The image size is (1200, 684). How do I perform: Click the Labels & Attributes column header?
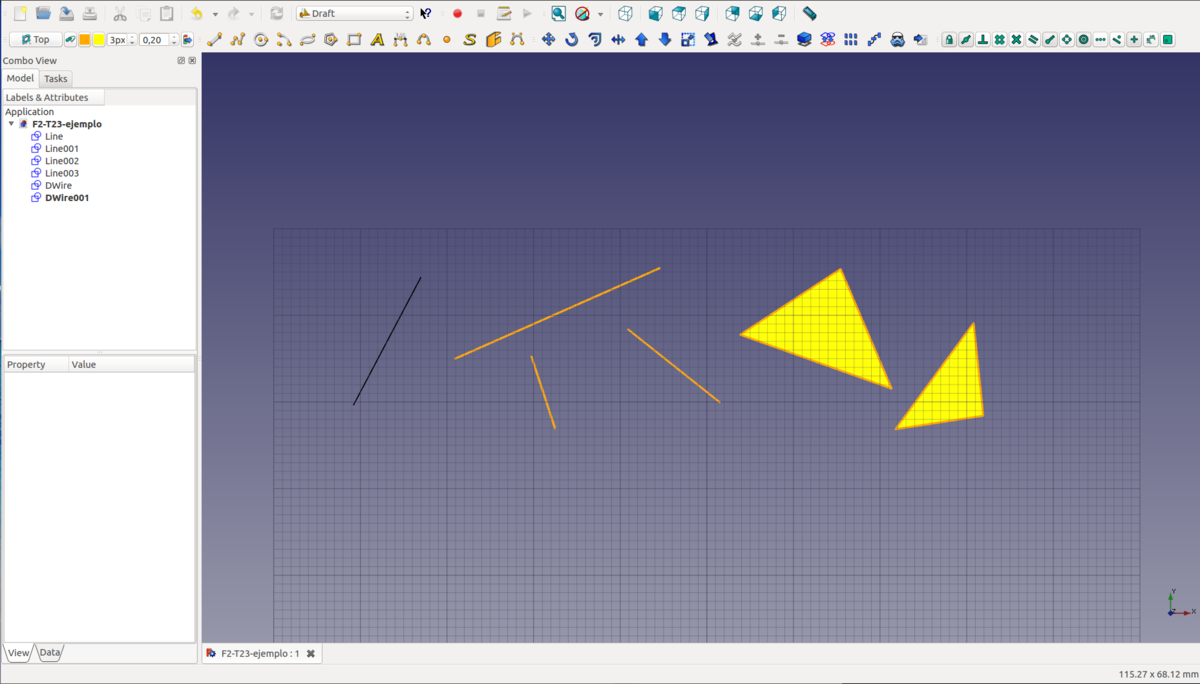[52, 97]
